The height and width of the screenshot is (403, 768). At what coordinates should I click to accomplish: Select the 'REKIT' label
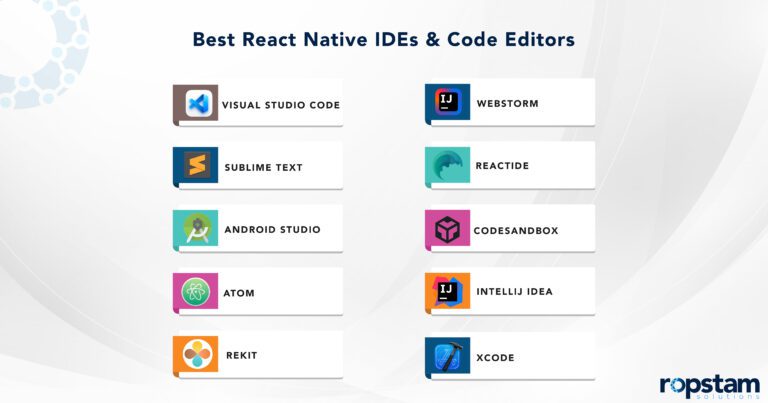241,355
